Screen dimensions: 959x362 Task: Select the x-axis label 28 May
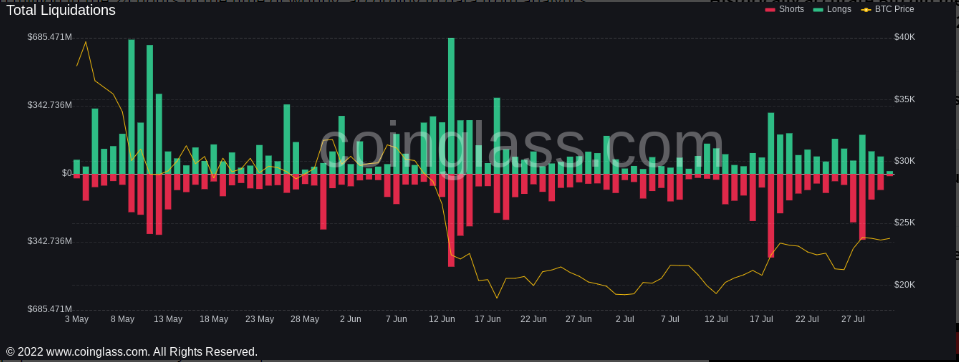click(305, 319)
